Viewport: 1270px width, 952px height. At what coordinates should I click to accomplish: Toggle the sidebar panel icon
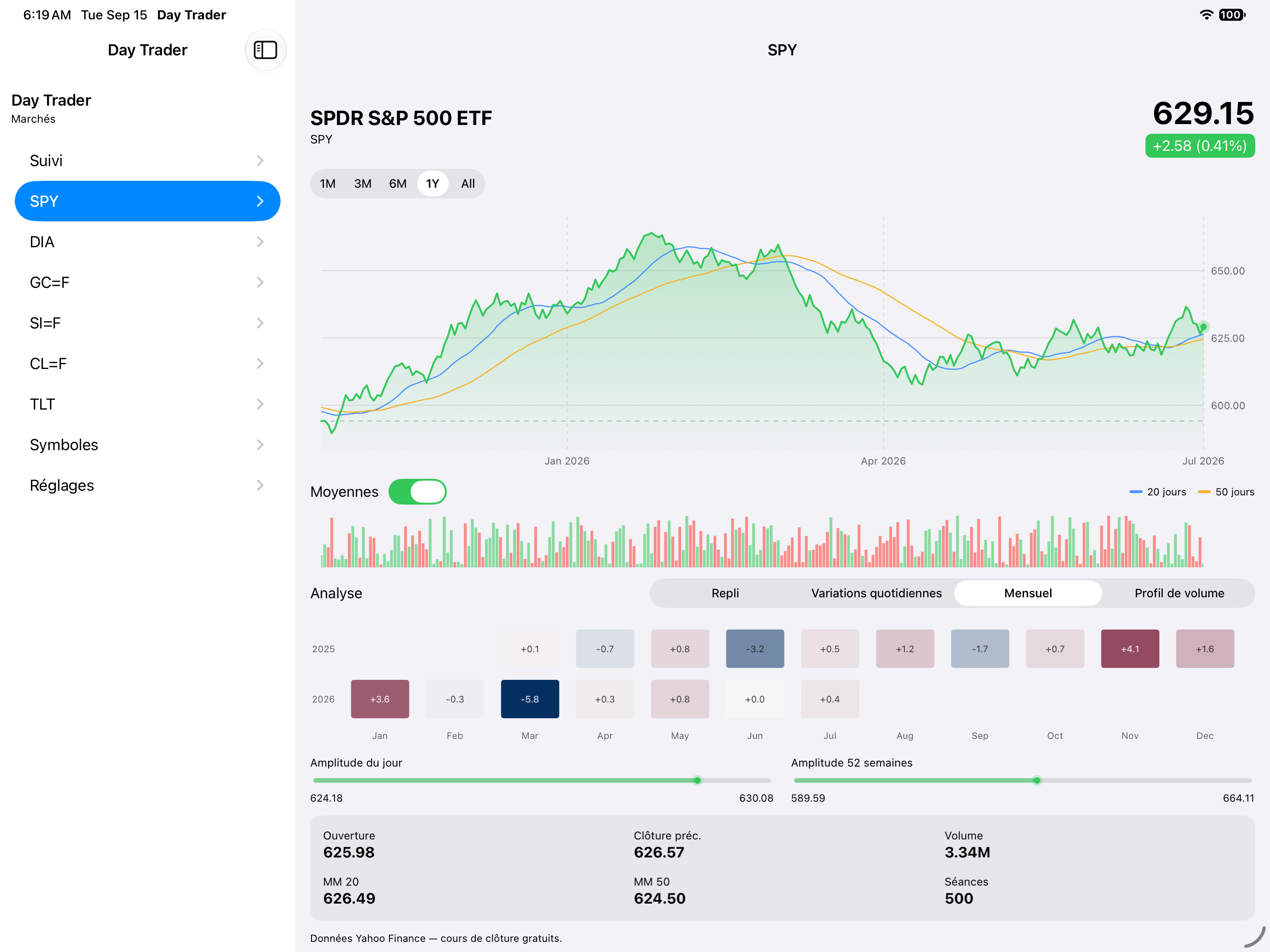(265, 50)
